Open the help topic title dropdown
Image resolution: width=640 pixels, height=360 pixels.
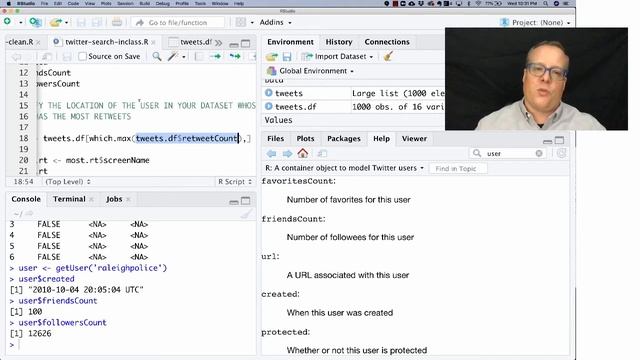(344, 168)
